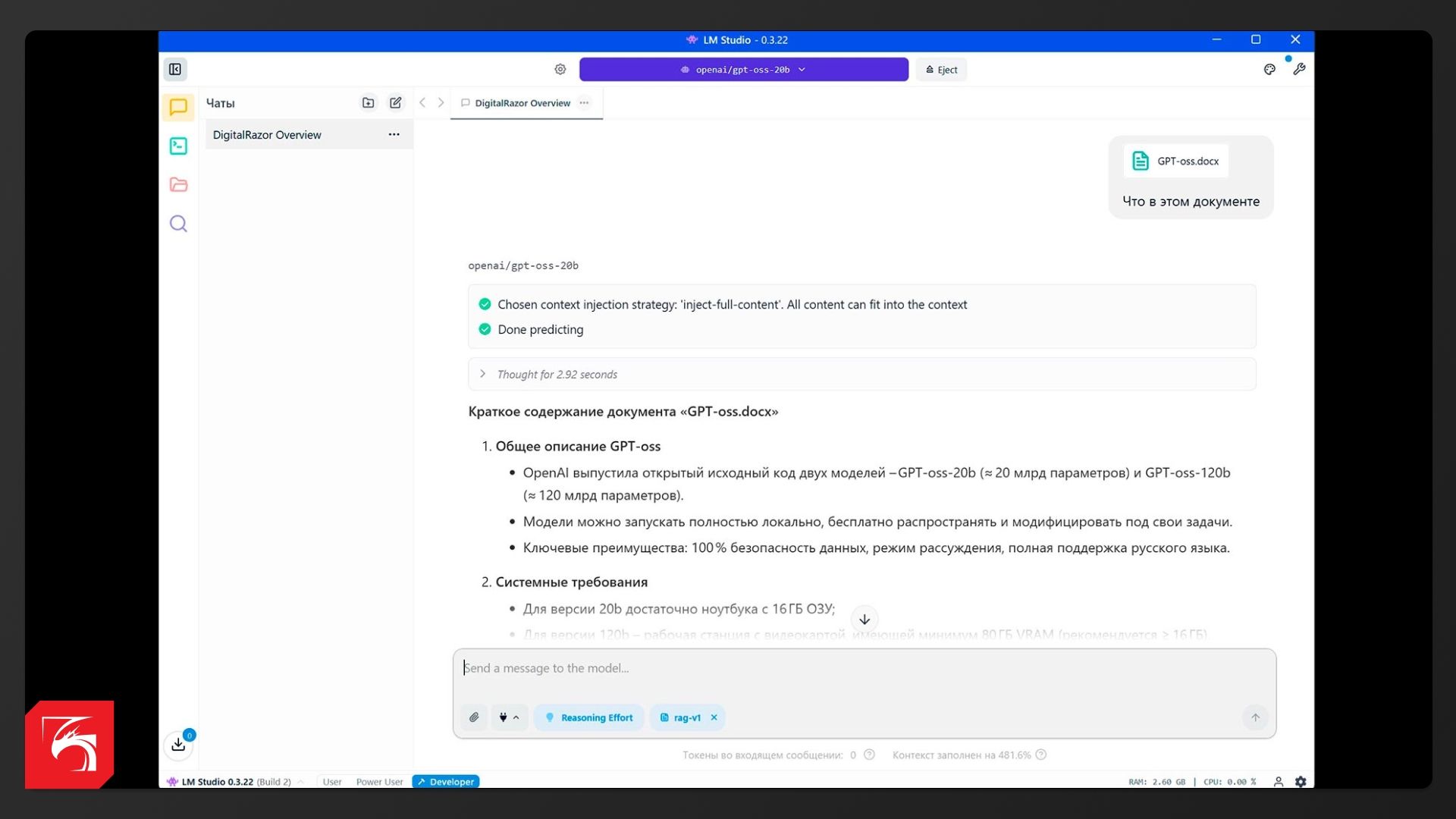Open the Developer terminal sidebar icon
Screen dimensions: 1456x819
tap(178, 146)
